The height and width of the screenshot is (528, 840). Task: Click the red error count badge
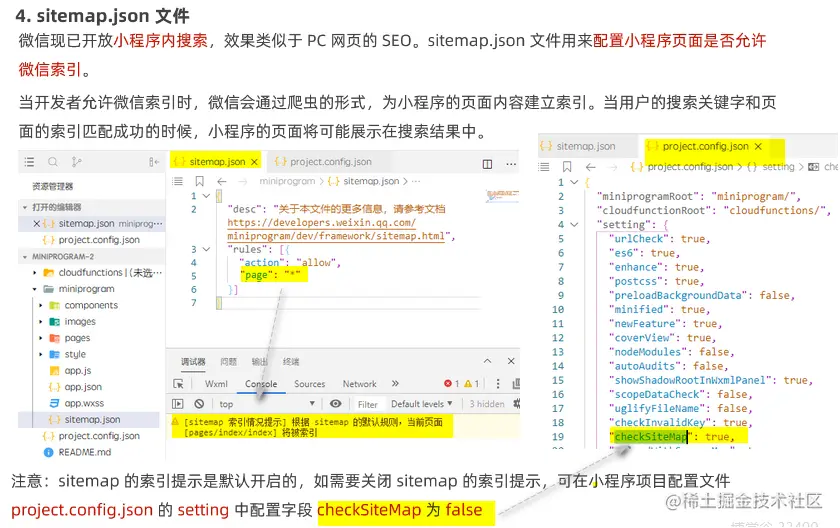(451, 383)
